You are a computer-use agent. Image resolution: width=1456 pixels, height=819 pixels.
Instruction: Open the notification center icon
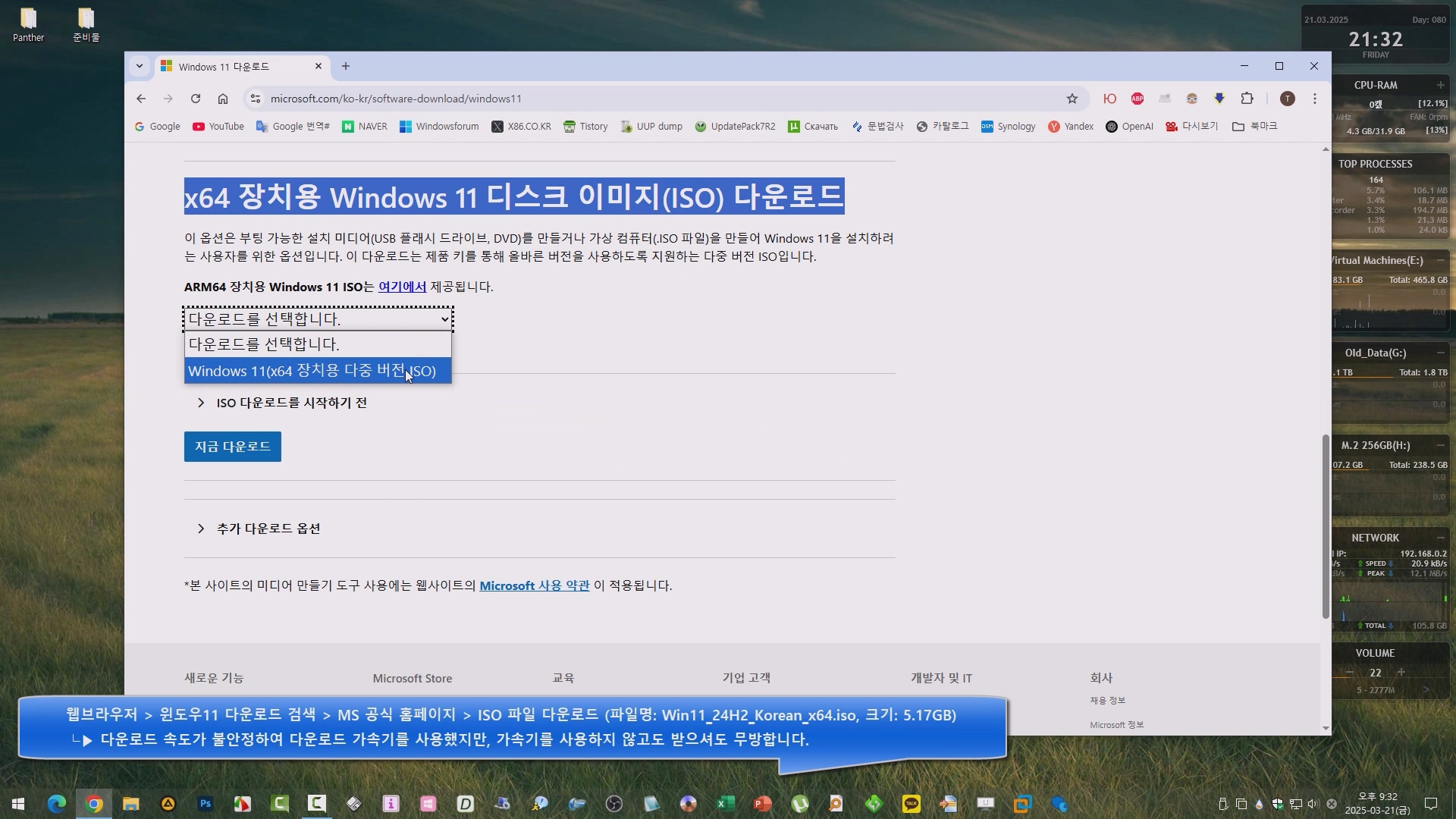coord(1431,804)
